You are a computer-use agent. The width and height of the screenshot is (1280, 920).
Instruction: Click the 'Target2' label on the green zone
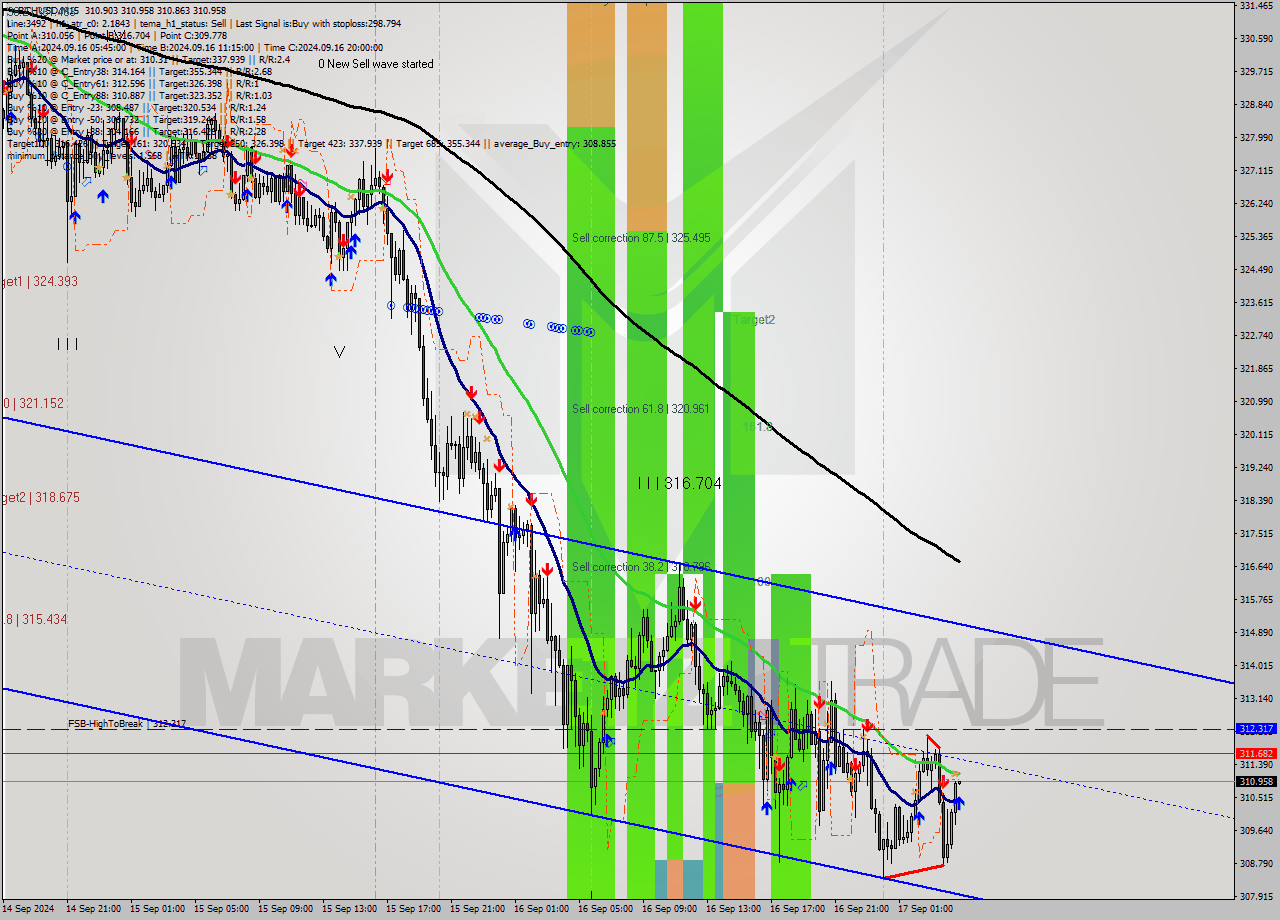pos(754,320)
